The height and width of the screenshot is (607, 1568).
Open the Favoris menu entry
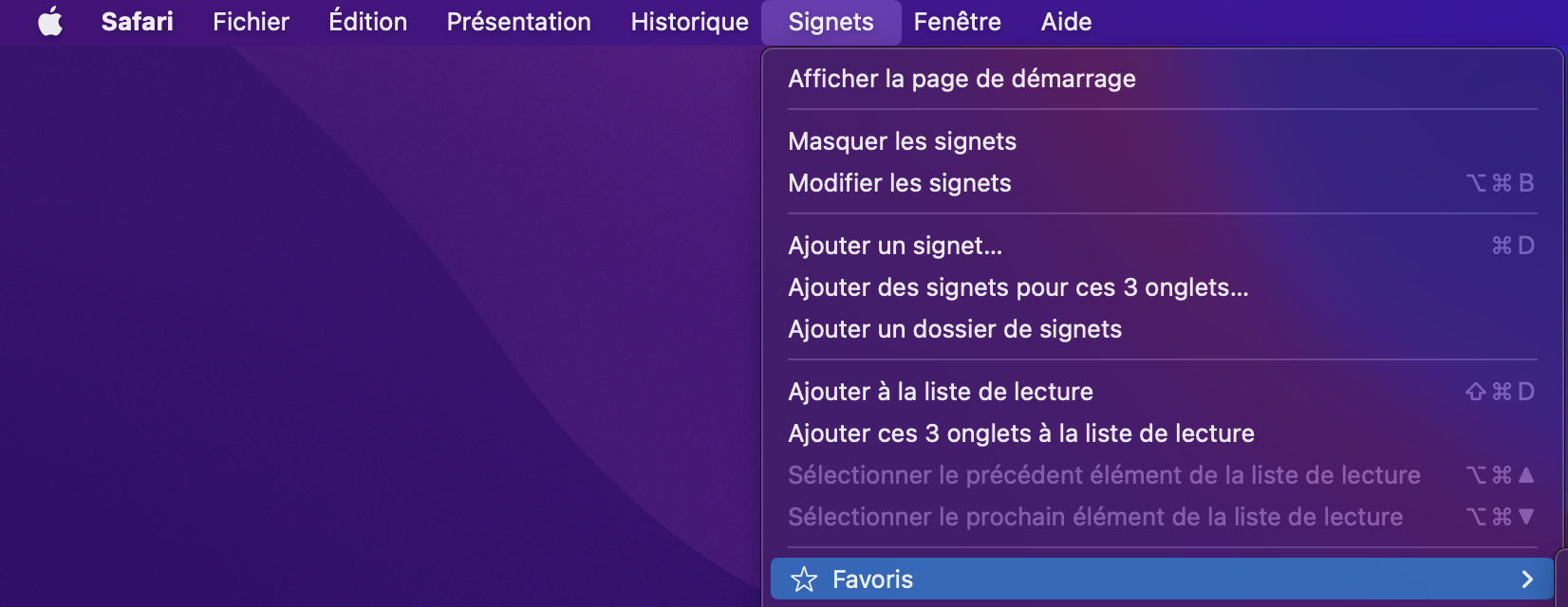click(872, 579)
